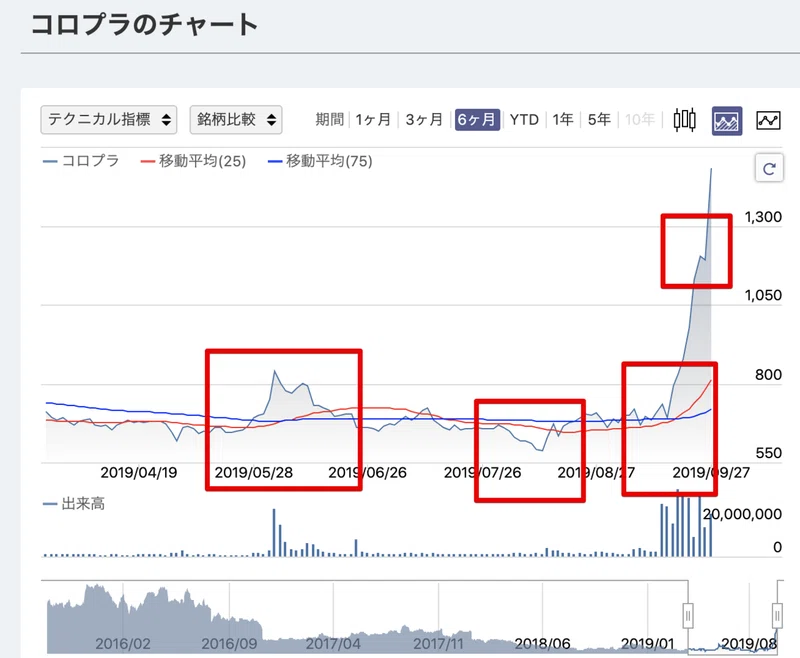Click the 期間 label

(330, 120)
